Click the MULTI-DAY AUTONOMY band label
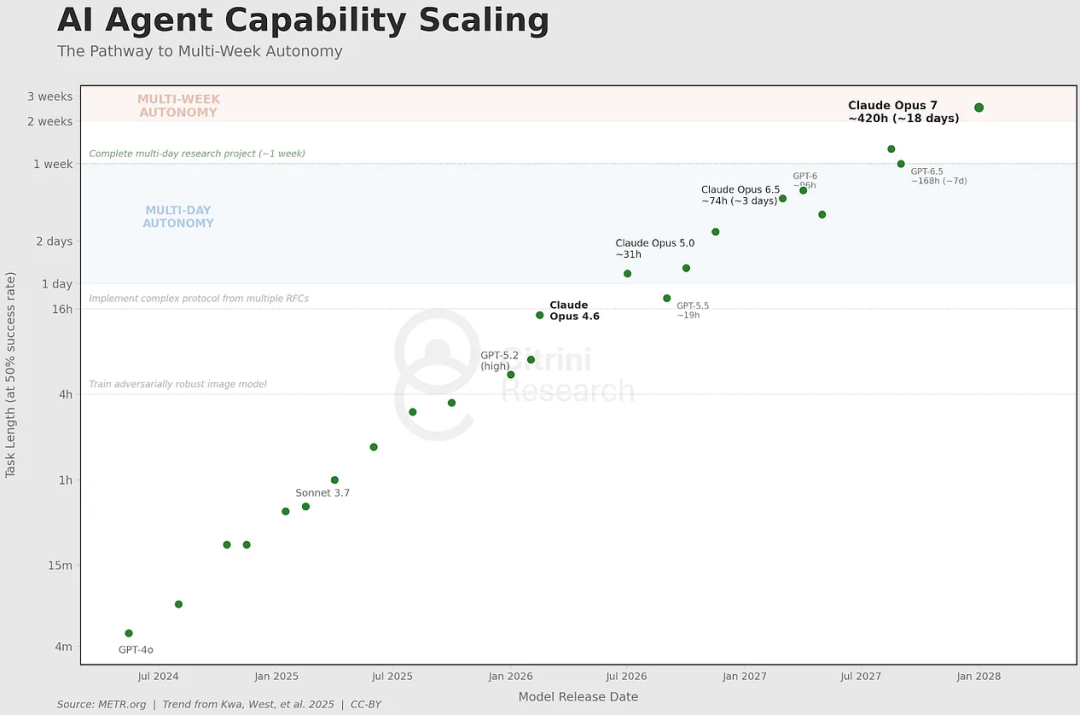 coord(178,217)
